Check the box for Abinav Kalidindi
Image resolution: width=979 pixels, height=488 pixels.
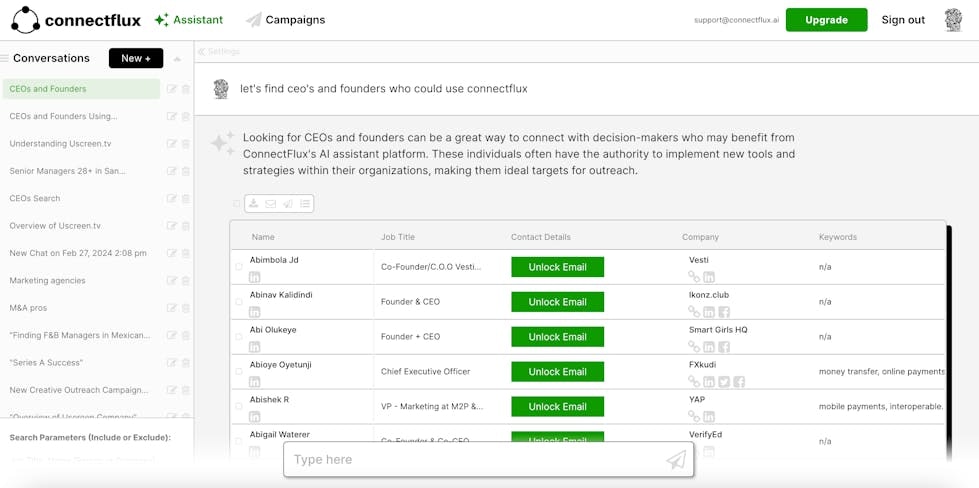click(239, 302)
